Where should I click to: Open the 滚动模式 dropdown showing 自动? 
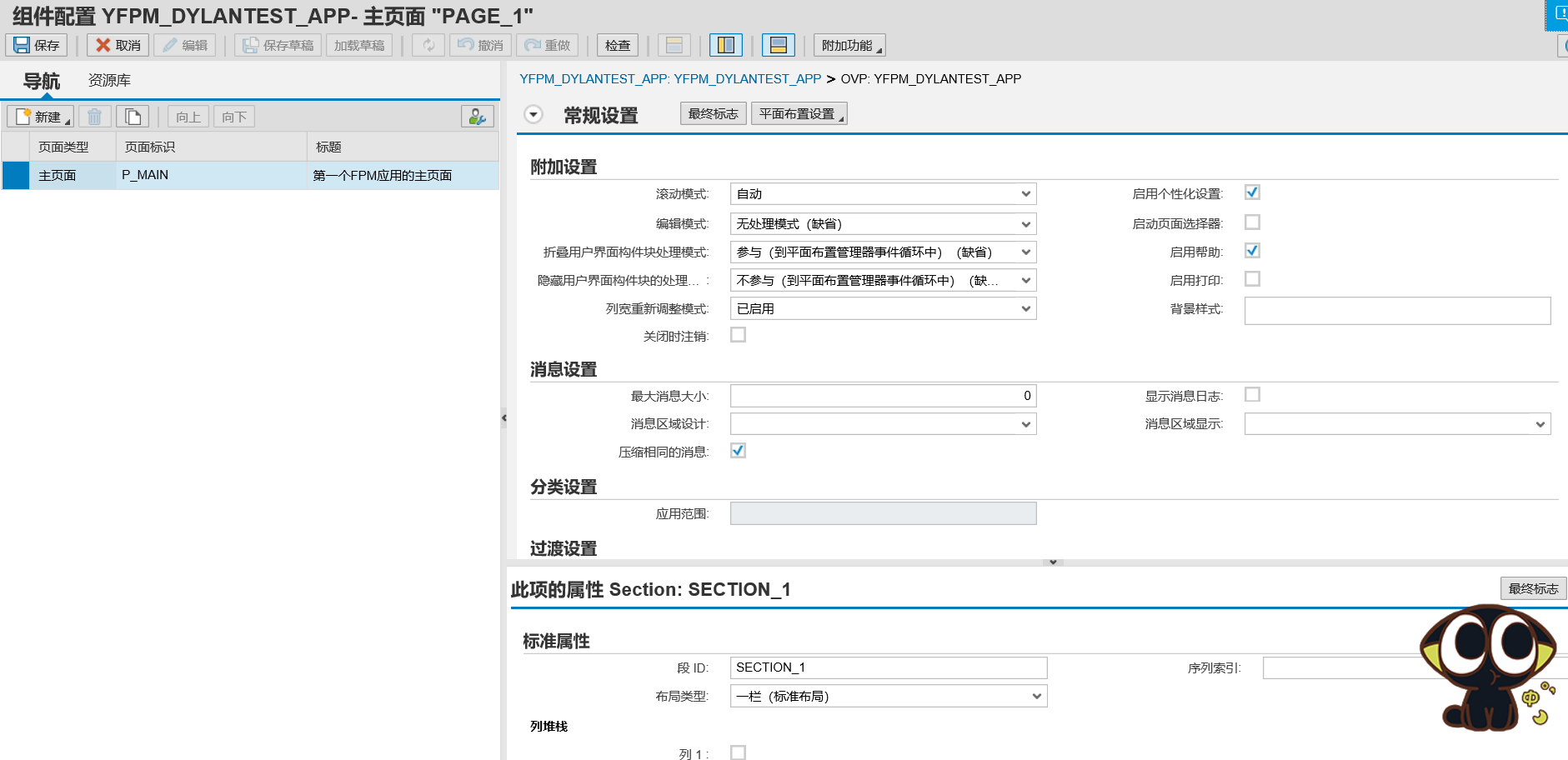[x=1026, y=193]
